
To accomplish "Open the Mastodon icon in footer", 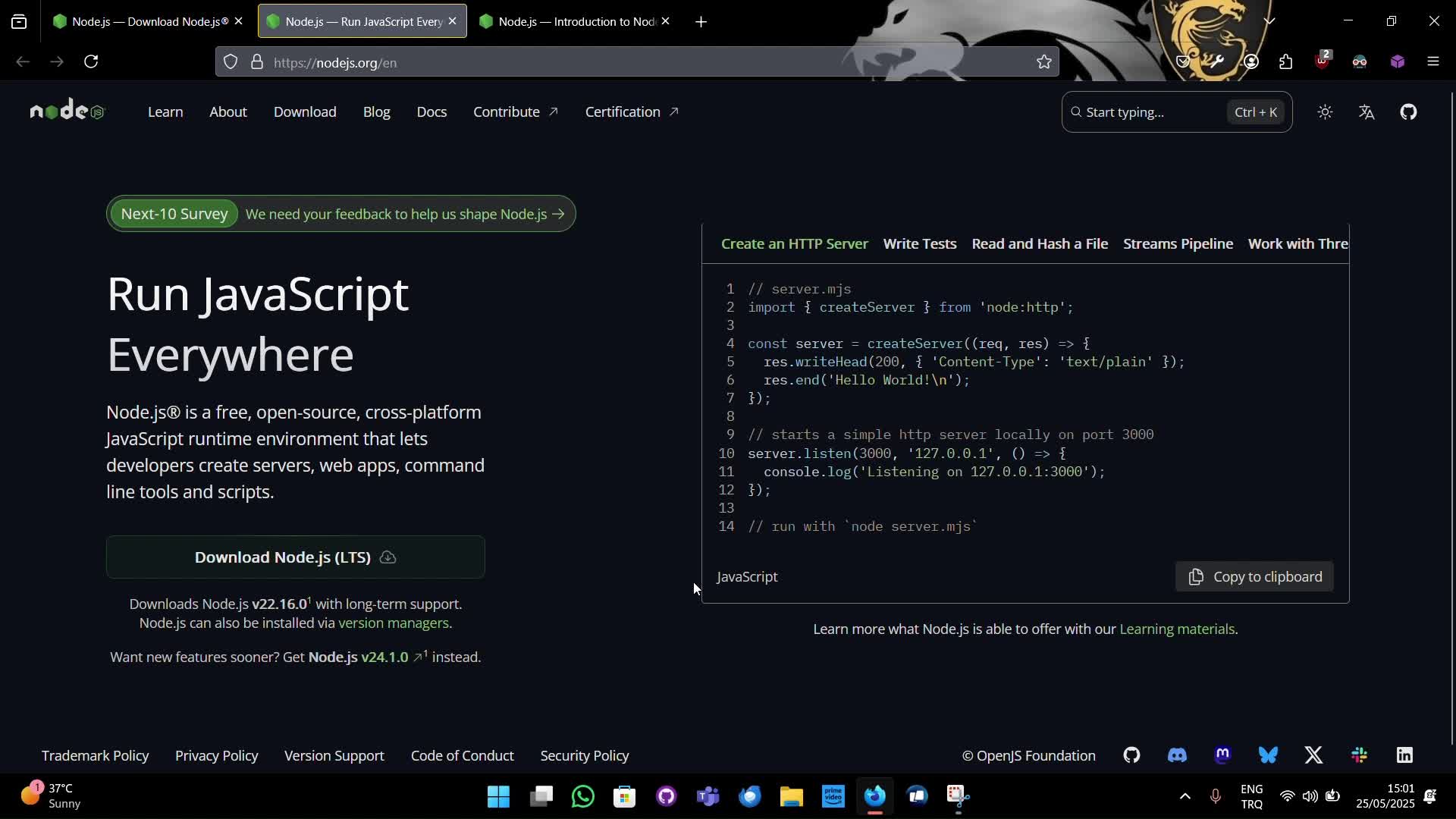I will 1222,755.
